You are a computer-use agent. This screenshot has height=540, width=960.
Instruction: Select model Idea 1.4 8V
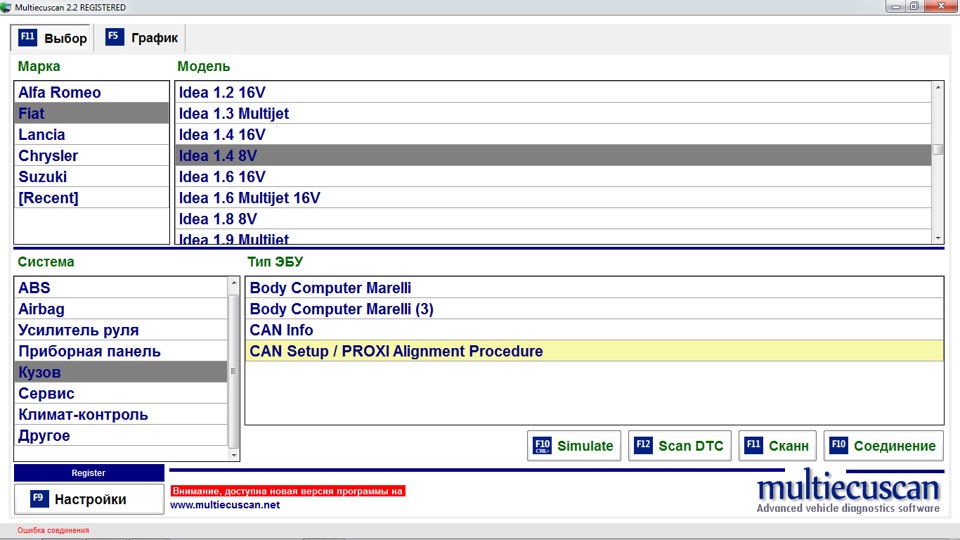click(x=553, y=156)
